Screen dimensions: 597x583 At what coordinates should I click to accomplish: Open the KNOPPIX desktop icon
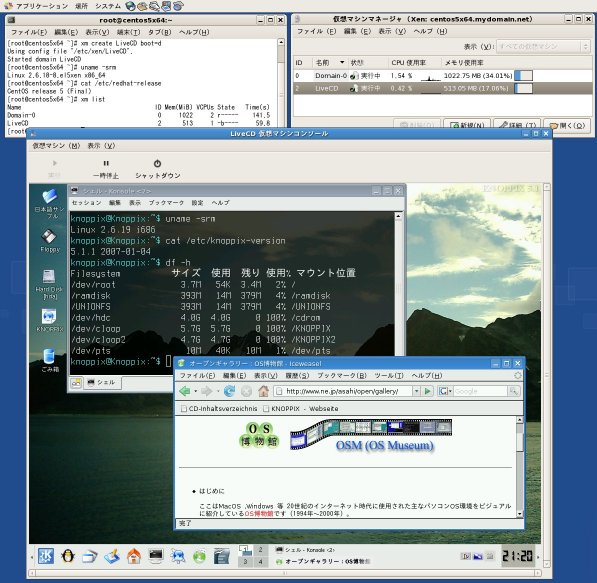pos(49,320)
